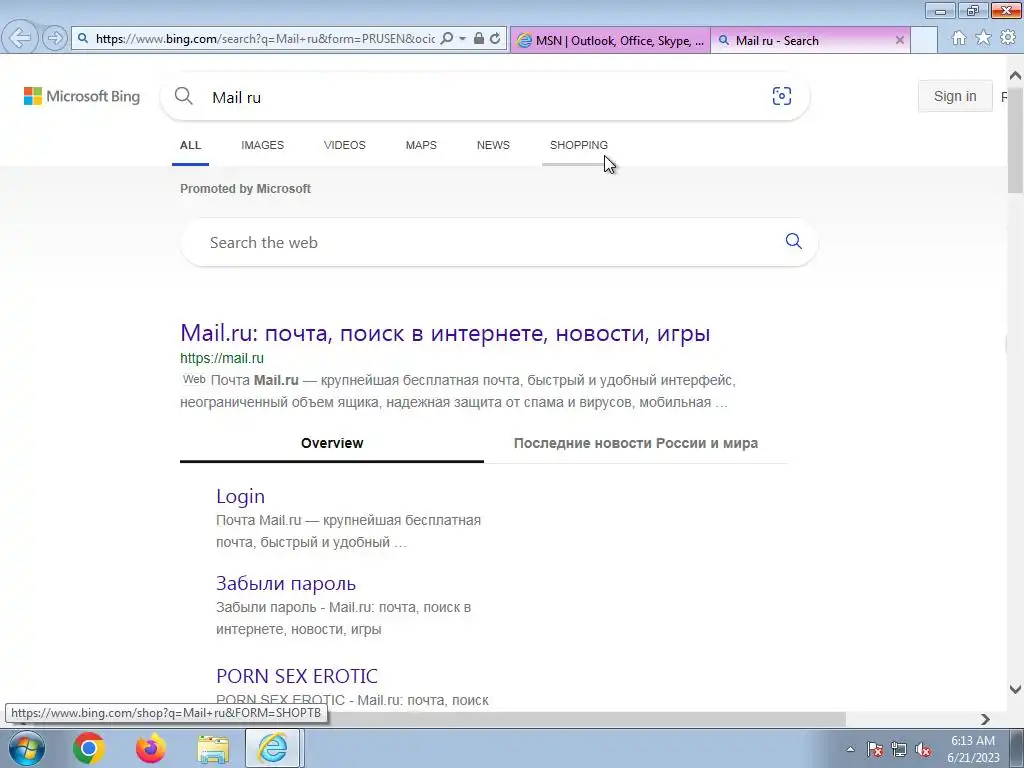Click the Sign in button

coord(955,96)
